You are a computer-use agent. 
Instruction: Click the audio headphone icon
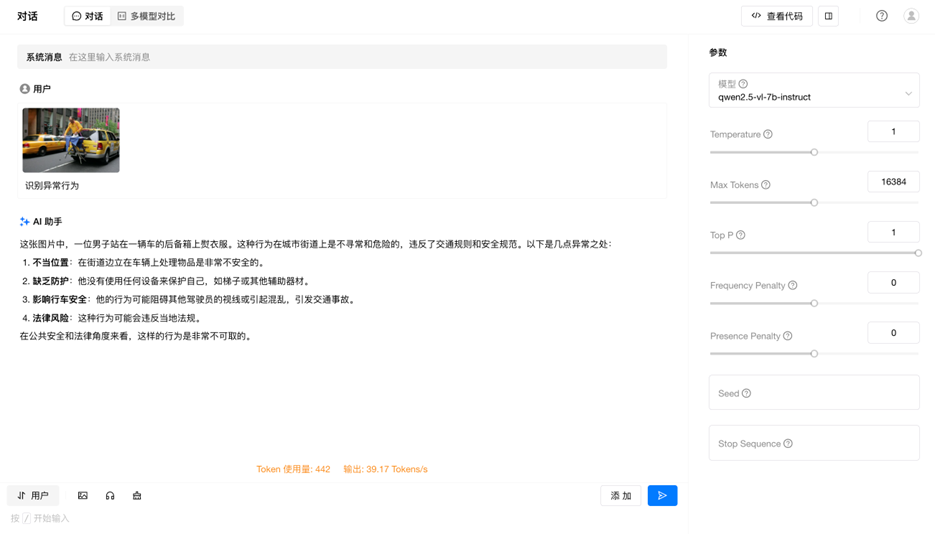pos(110,495)
